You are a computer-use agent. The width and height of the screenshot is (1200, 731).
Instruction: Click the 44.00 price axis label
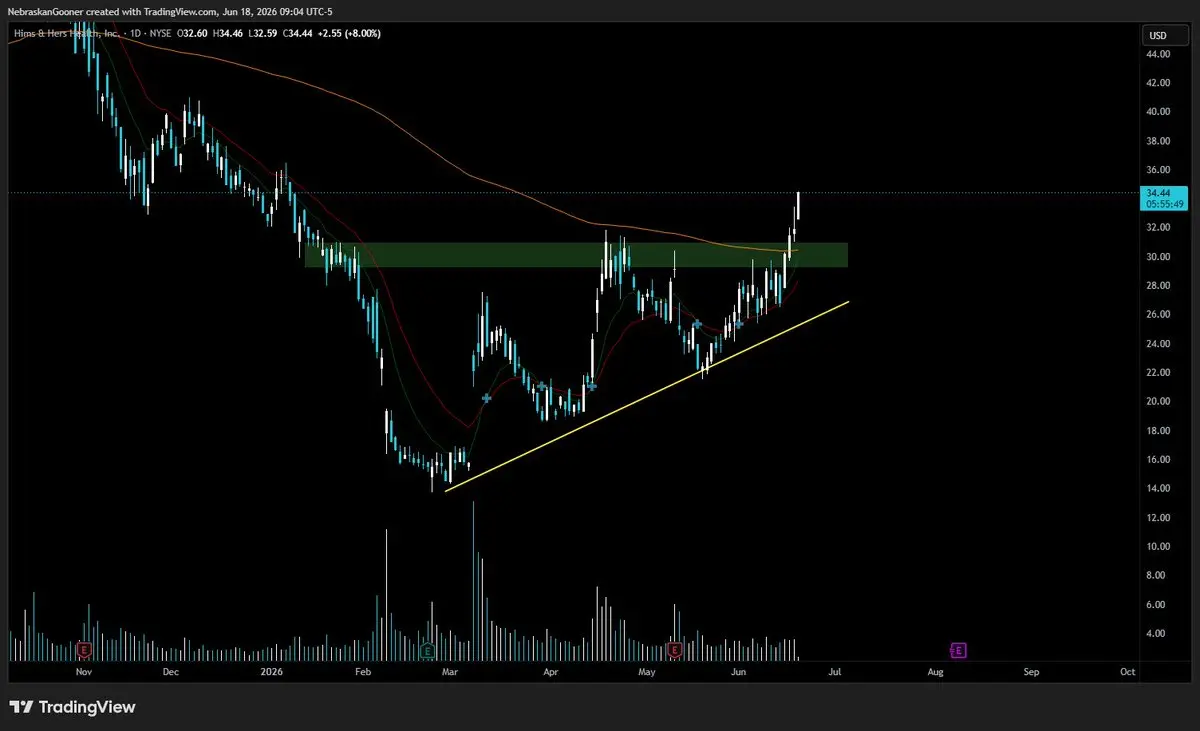click(1158, 54)
